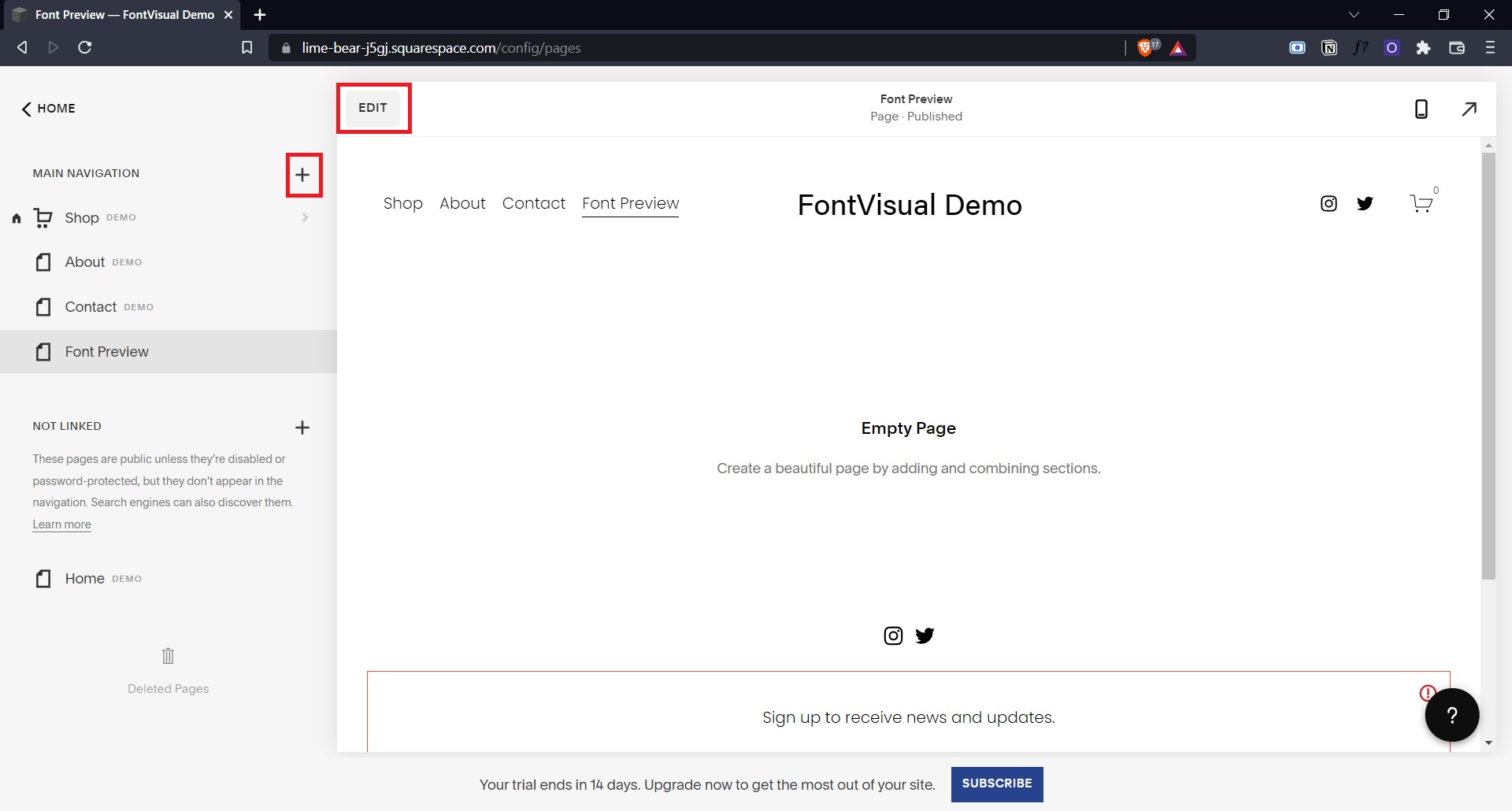
Task: Click the Empty Page heading
Action: click(x=908, y=428)
